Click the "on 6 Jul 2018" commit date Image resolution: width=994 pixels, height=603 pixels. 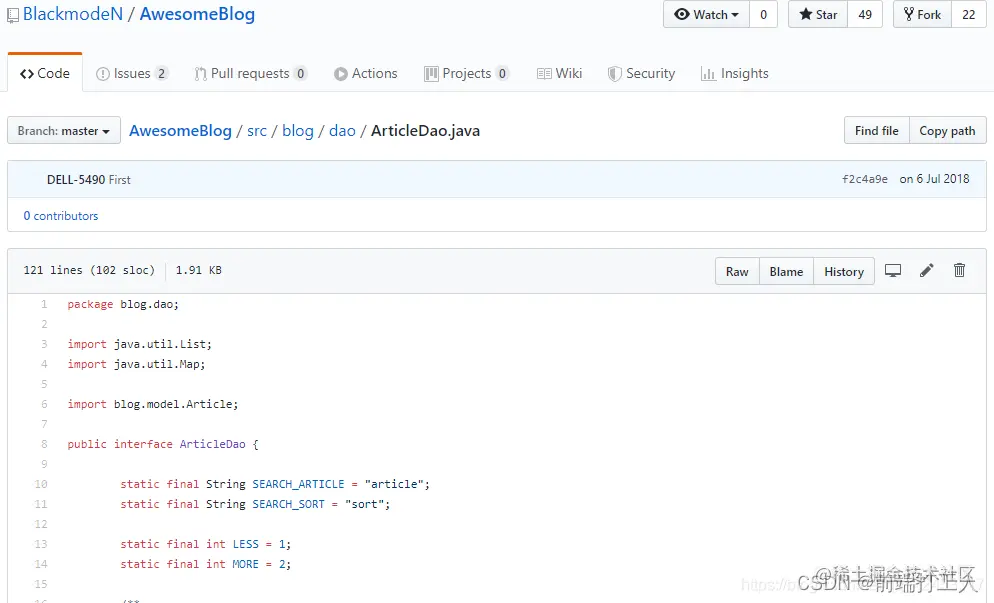pyautogui.click(x=934, y=179)
